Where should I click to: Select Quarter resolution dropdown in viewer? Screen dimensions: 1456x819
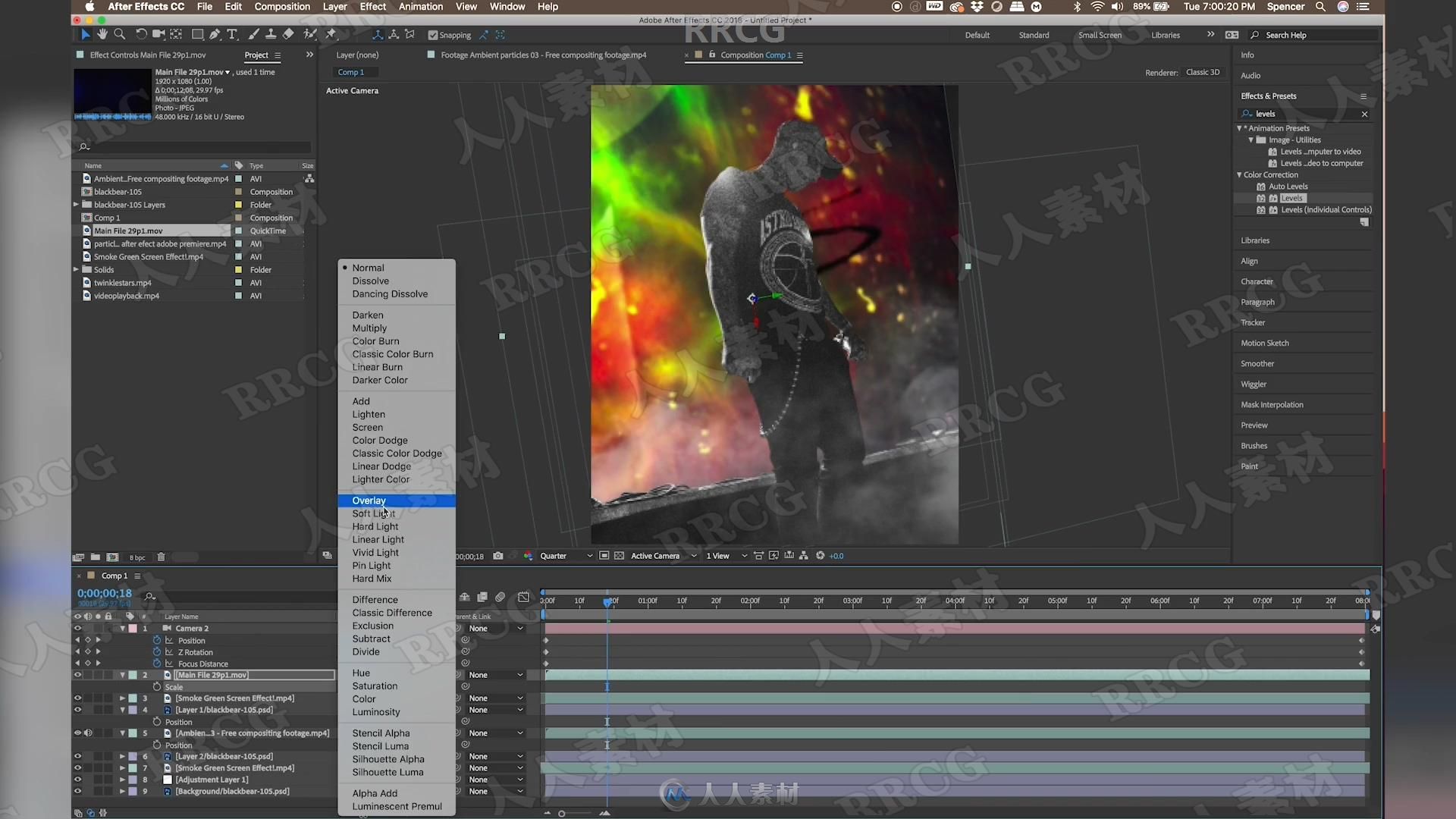point(563,555)
